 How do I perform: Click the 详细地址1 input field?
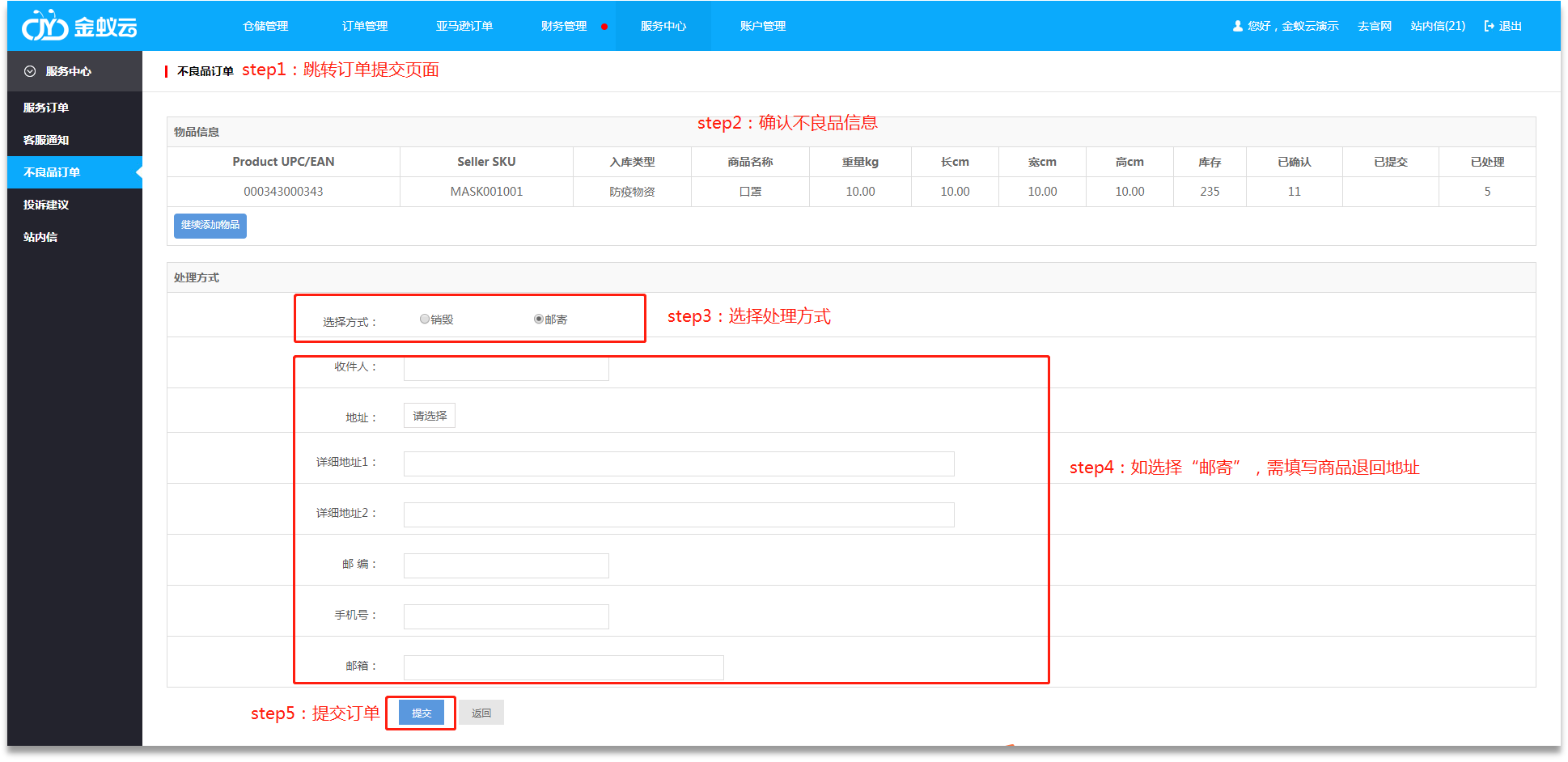(x=679, y=464)
